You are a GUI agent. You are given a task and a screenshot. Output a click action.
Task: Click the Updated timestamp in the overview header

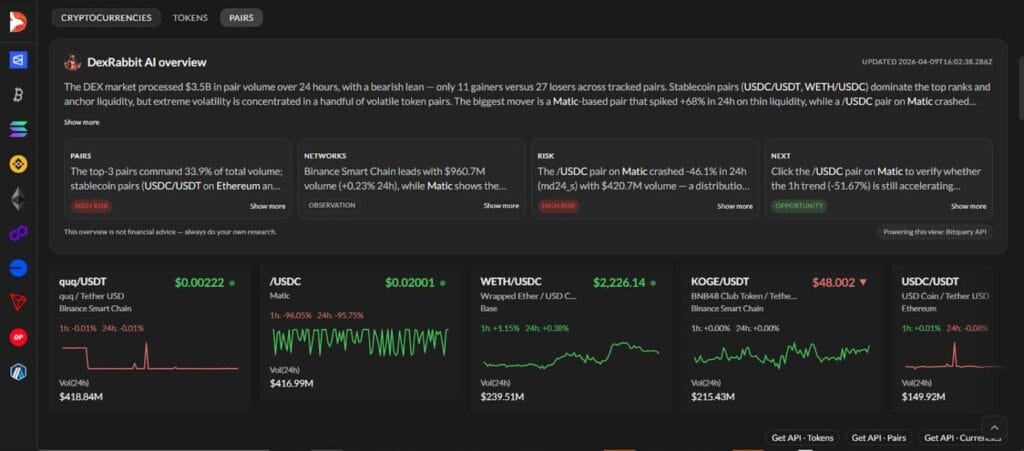pos(927,62)
